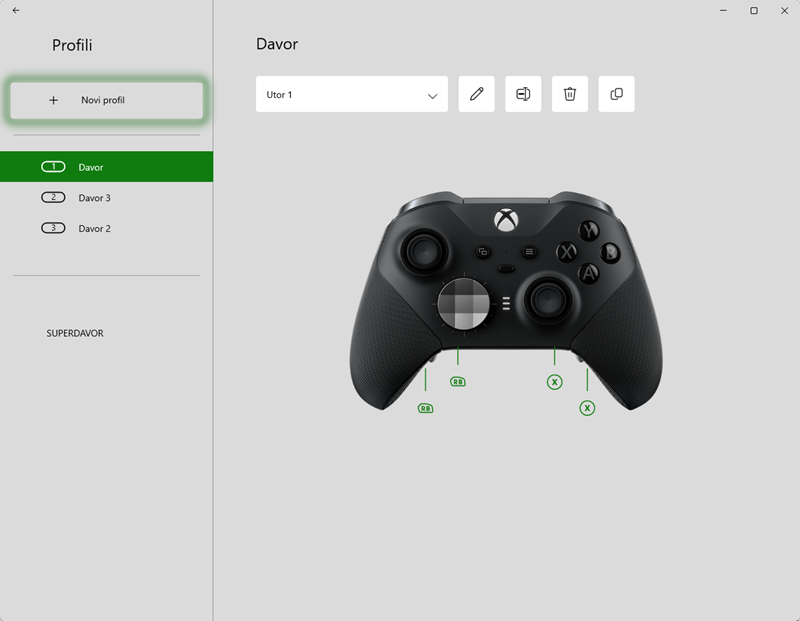Open the Utor 1 configuration dropdown
The image size is (800, 621).
click(352, 94)
